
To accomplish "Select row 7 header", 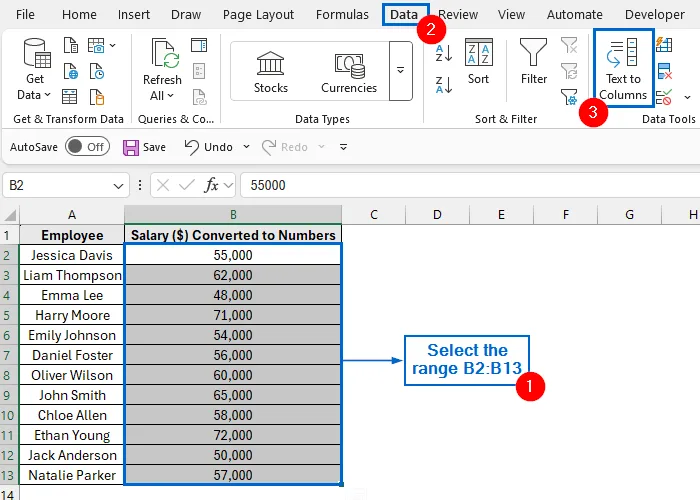I will (7, 355).
